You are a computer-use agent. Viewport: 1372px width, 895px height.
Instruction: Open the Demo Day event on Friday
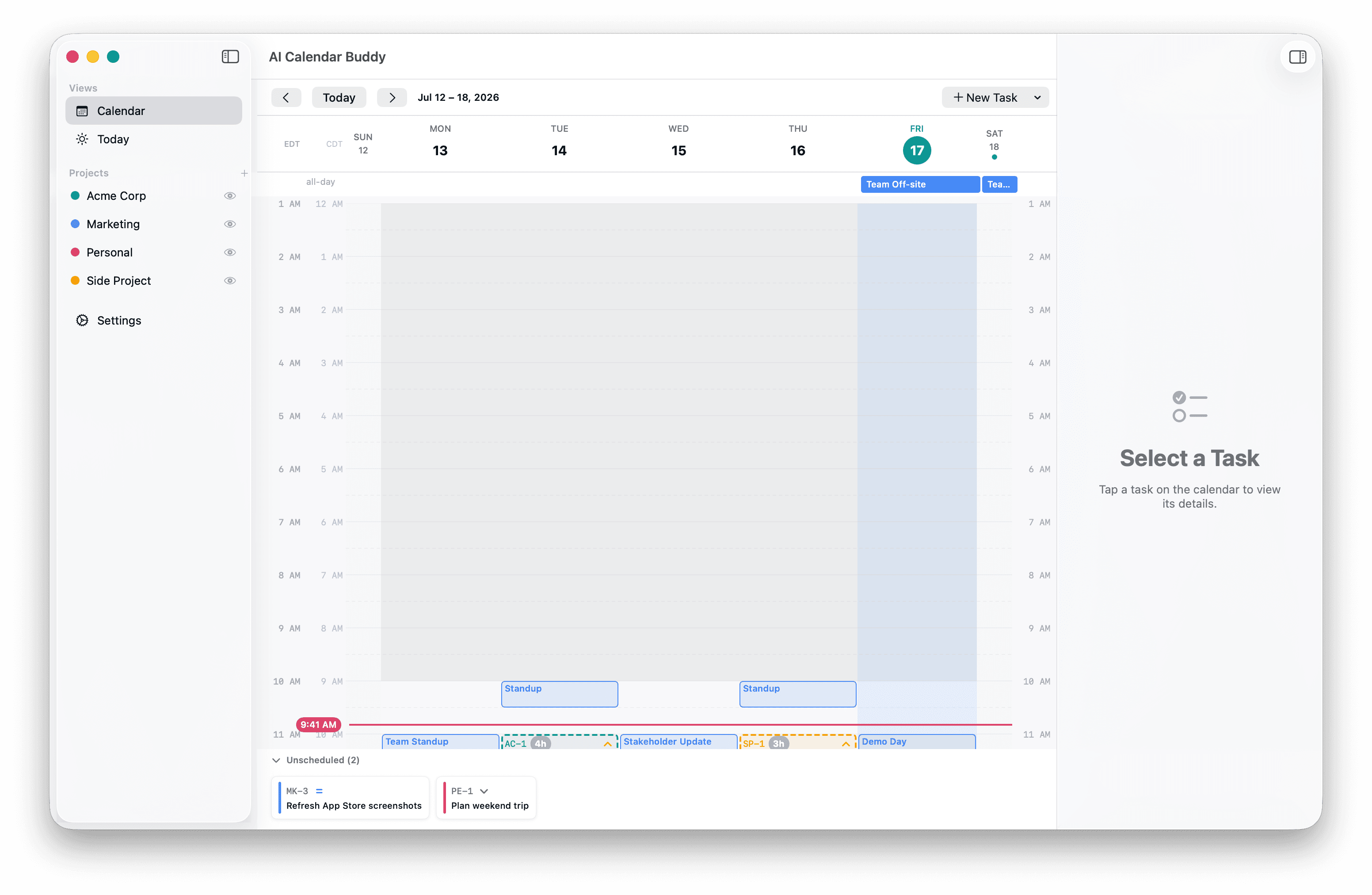click(x=917, y=742)
